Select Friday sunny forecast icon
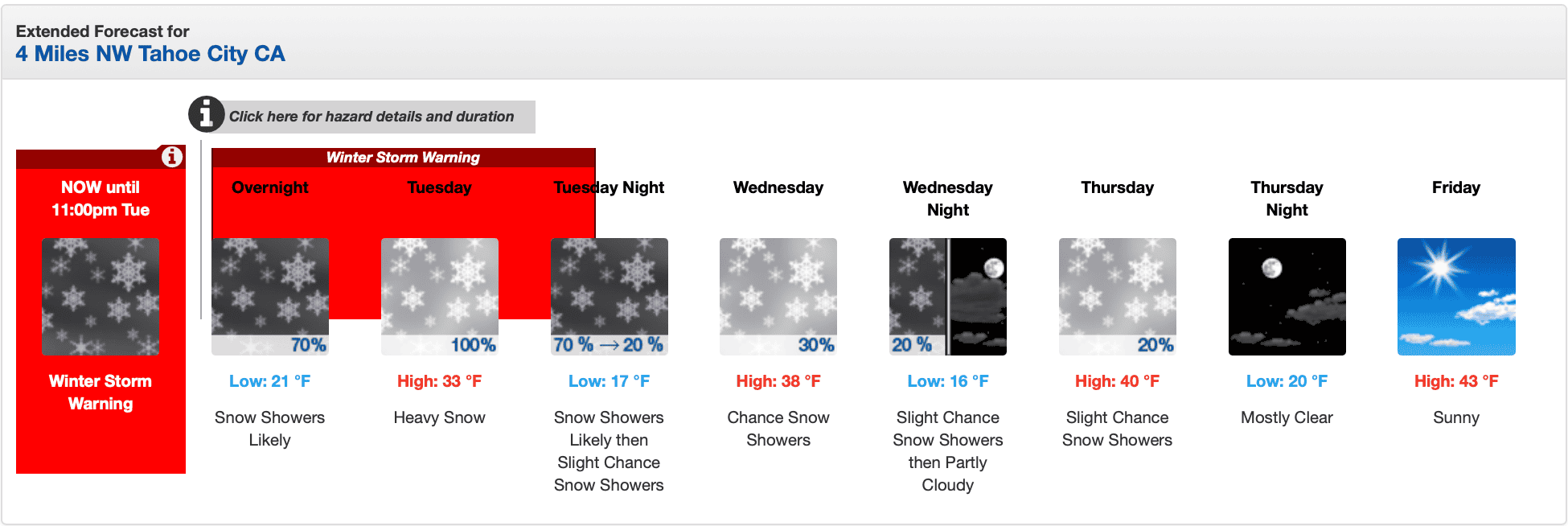 (x=1456, y=297)
